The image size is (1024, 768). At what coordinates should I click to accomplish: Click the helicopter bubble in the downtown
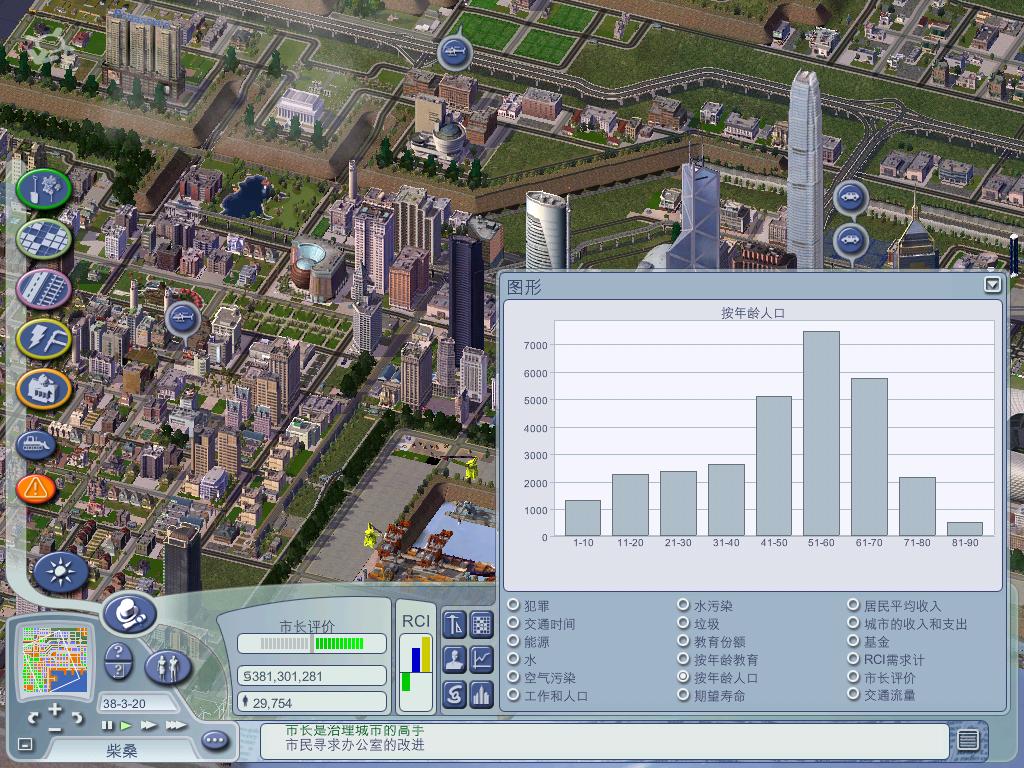click(x=182, y=319)
